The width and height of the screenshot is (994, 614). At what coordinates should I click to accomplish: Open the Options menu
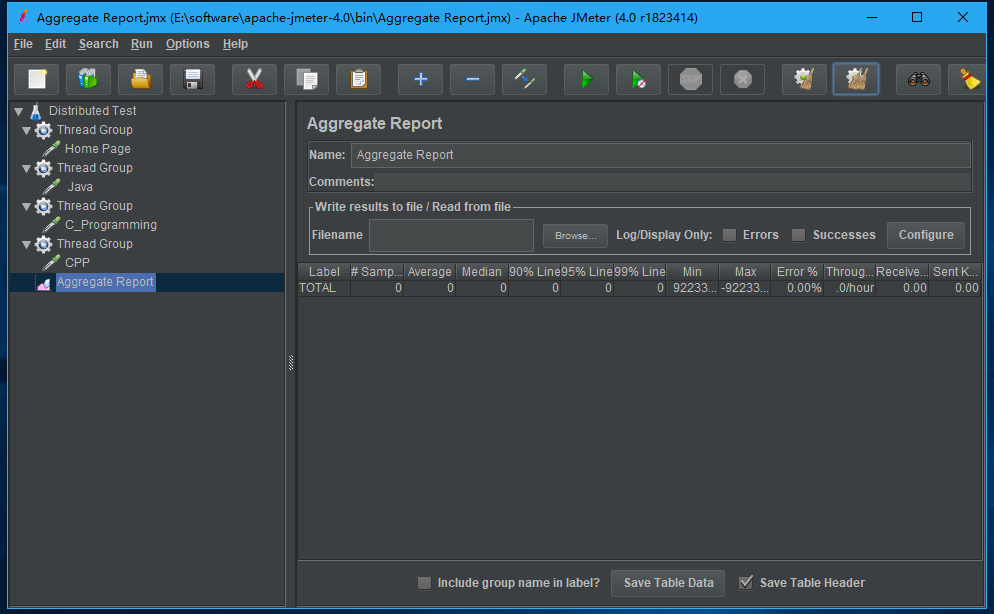[187, 44]
